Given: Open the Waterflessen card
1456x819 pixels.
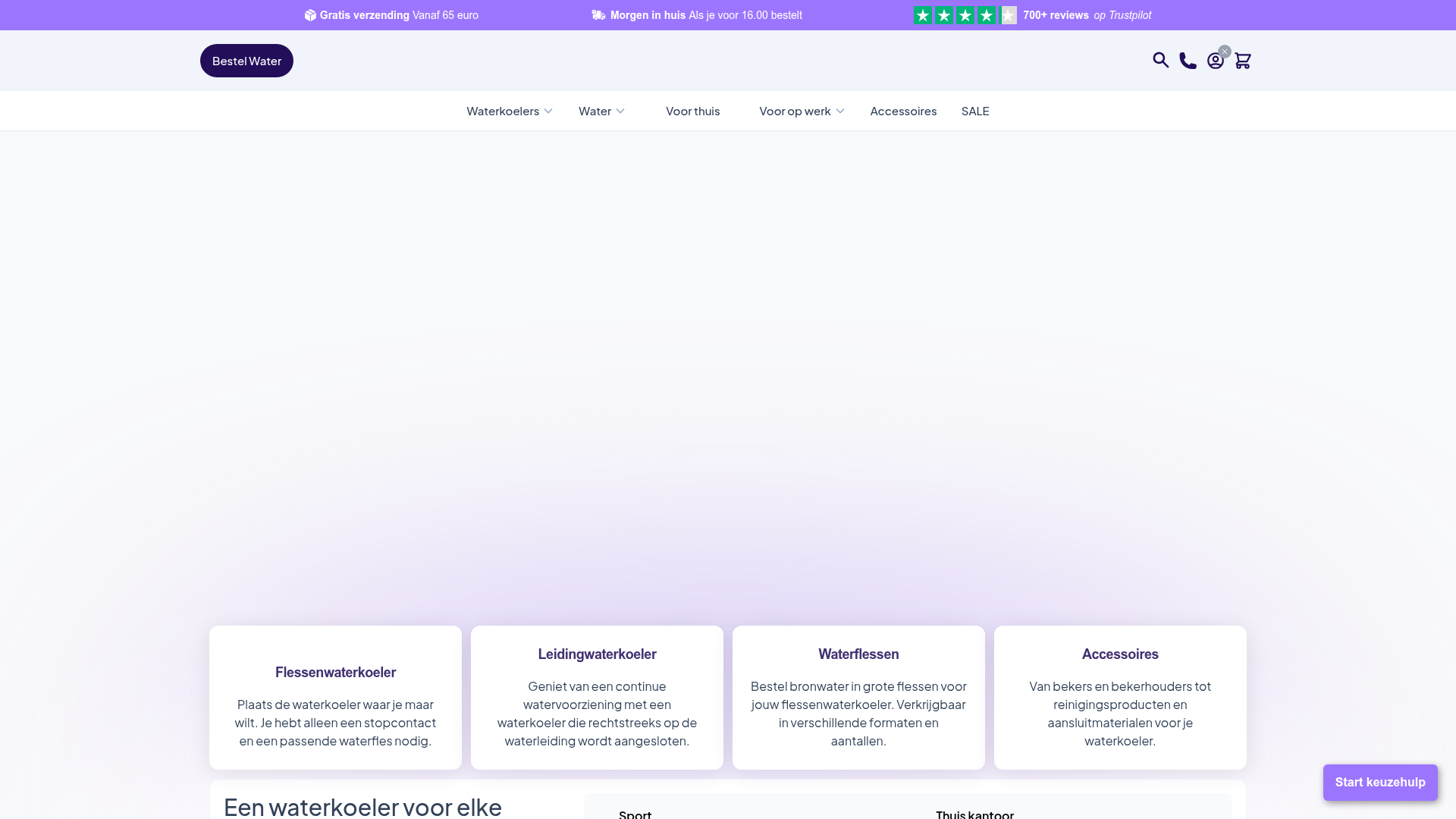Looking at the screenshot, I should click(858, 698).
